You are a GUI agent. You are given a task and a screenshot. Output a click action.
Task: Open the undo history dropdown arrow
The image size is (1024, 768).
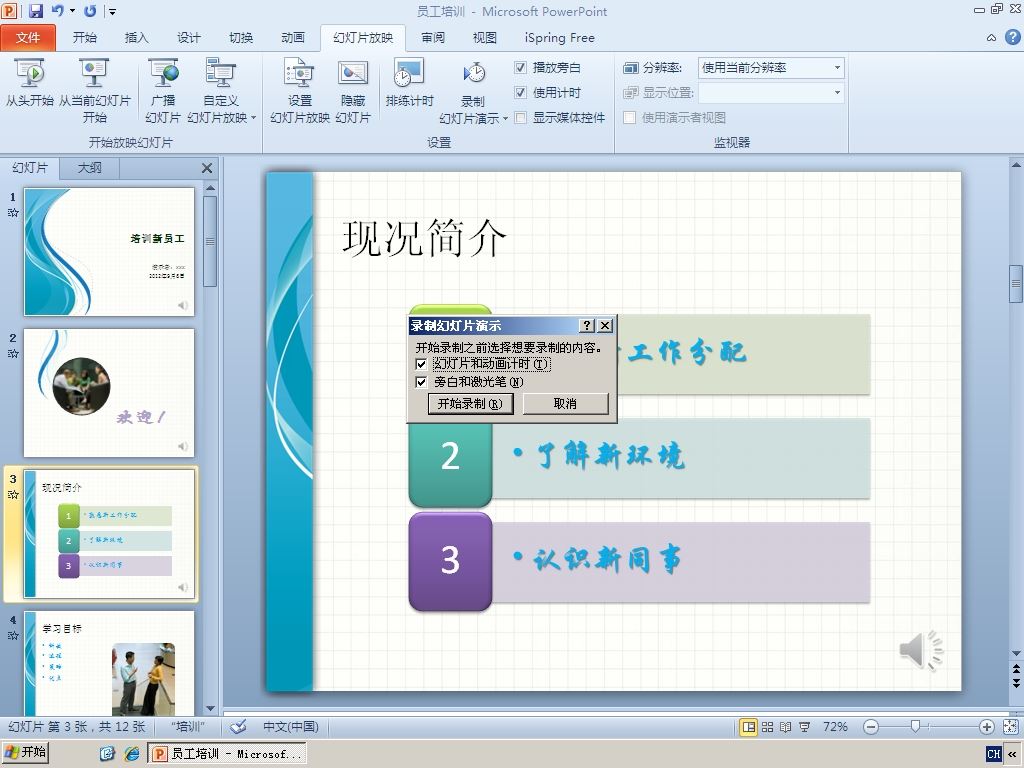pyautogui.click(x=72, y=10)
